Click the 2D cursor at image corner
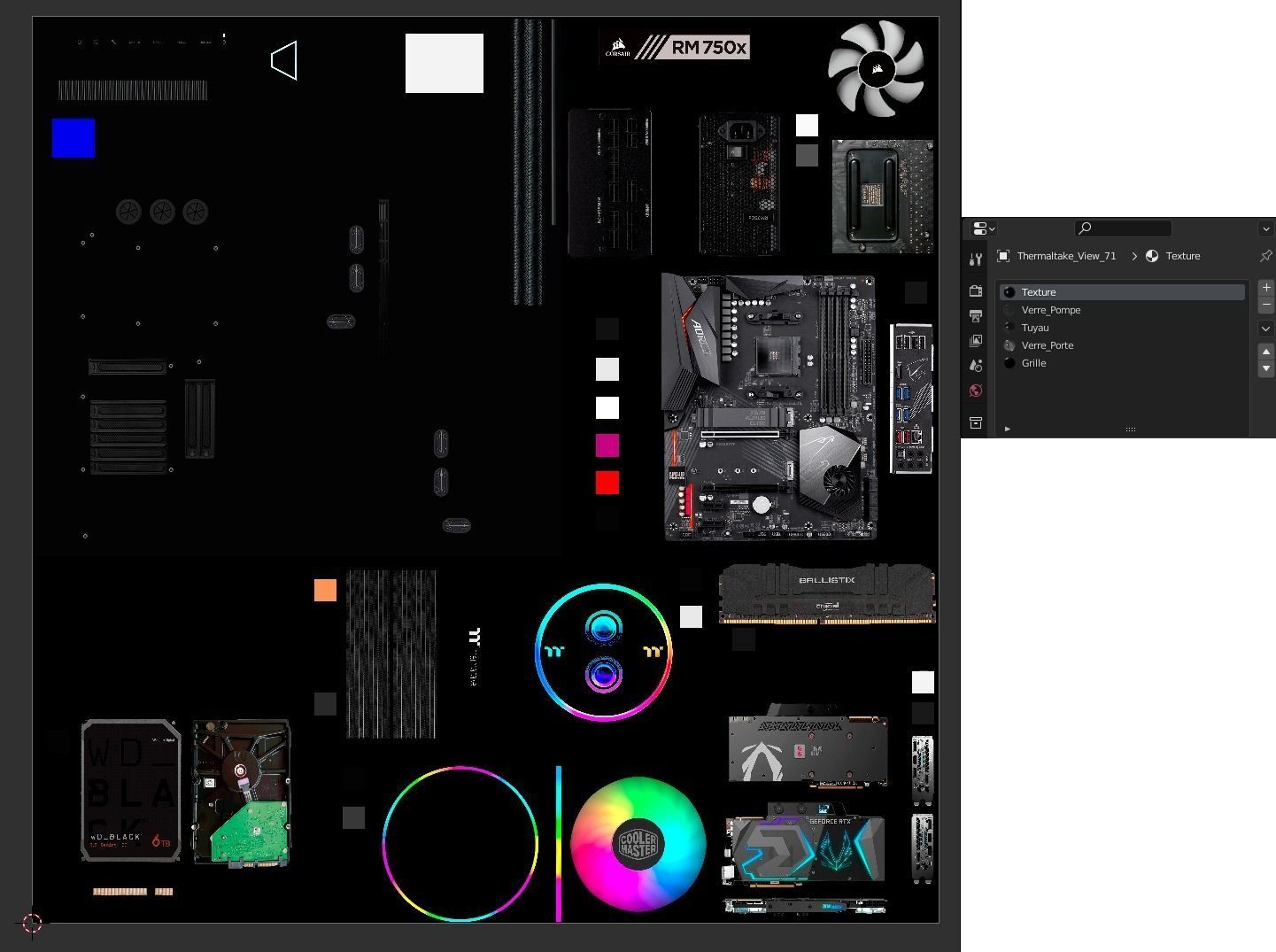The width and height of the screenshot is (1276, 952). (32, 923)
